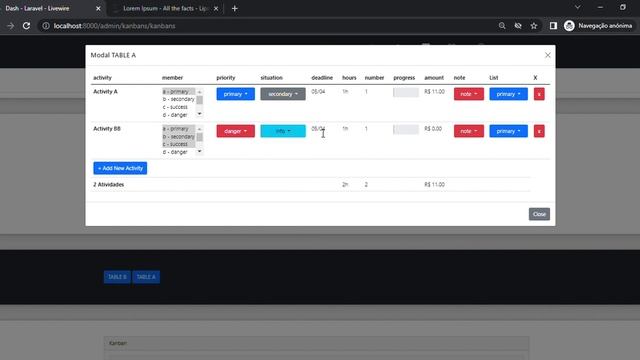Open a new browser tab with plus icon
This screenshot has width=640, height=360.
[x=235, y=8]
